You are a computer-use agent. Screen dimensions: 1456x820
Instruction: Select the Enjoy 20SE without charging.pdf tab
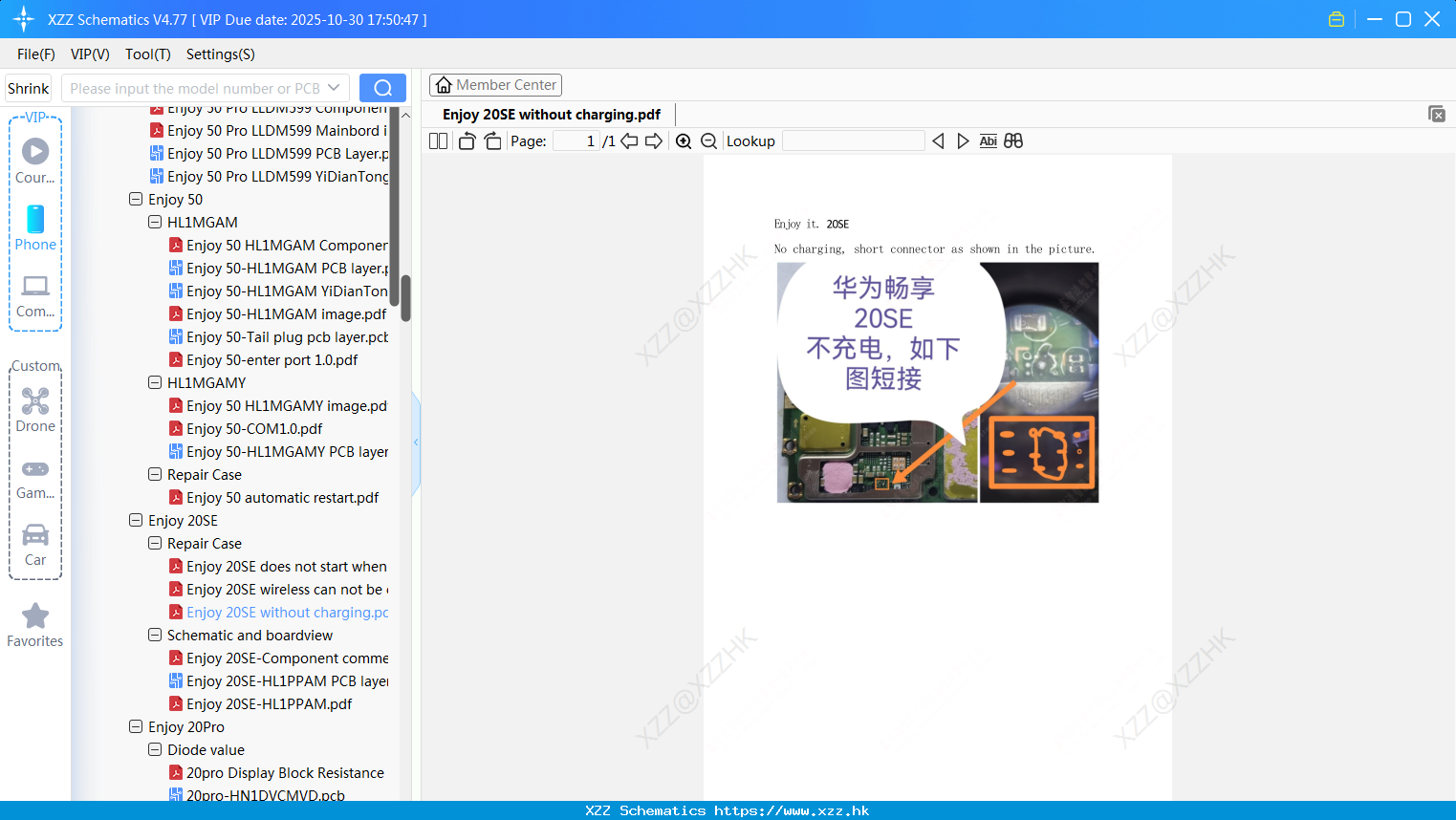pos(552,115)
